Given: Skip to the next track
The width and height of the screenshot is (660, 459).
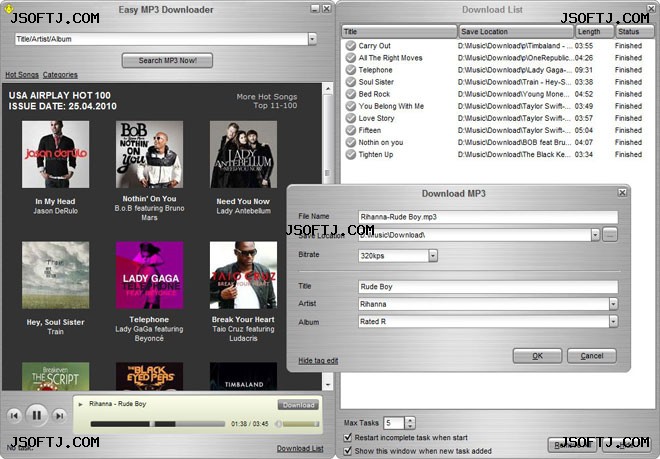Looking at the screenshot, I should coord(59,416).
